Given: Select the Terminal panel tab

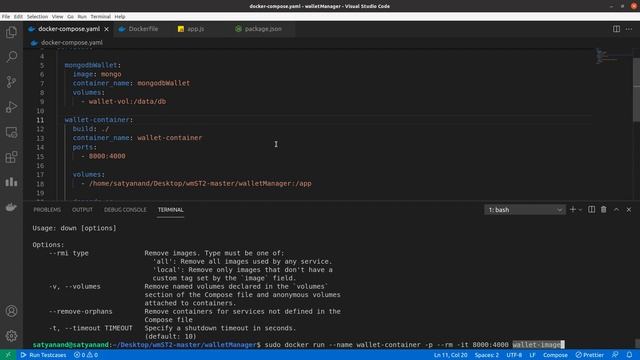Looking at the screenshot, I should 171,210.
